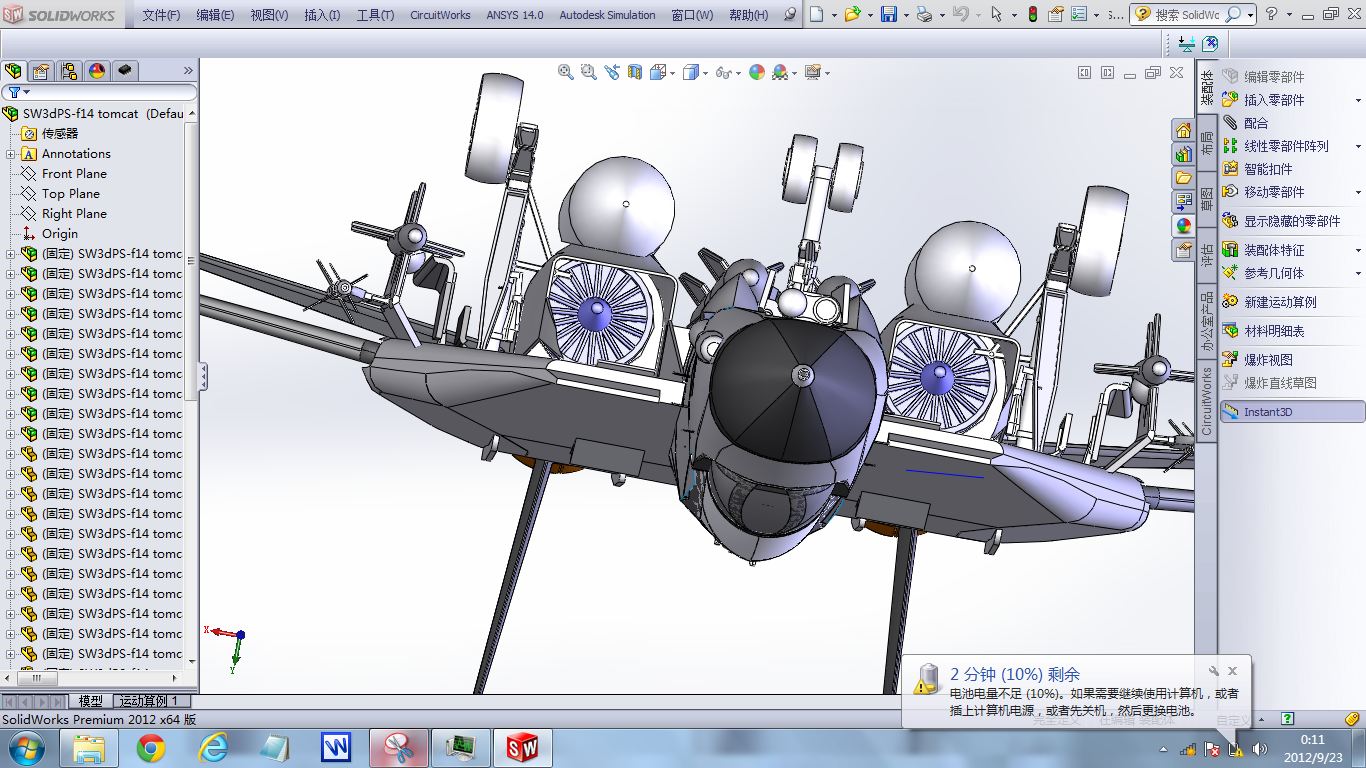Open the FeatureManager design tree tab
This screenshot has width=1366, height=768.
pyautogui.click(x=13, y=71)
